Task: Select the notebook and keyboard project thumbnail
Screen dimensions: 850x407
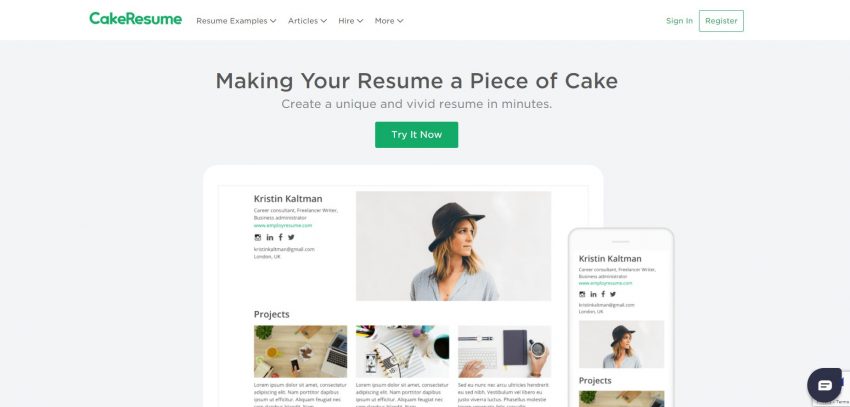Action: (505, 351)
